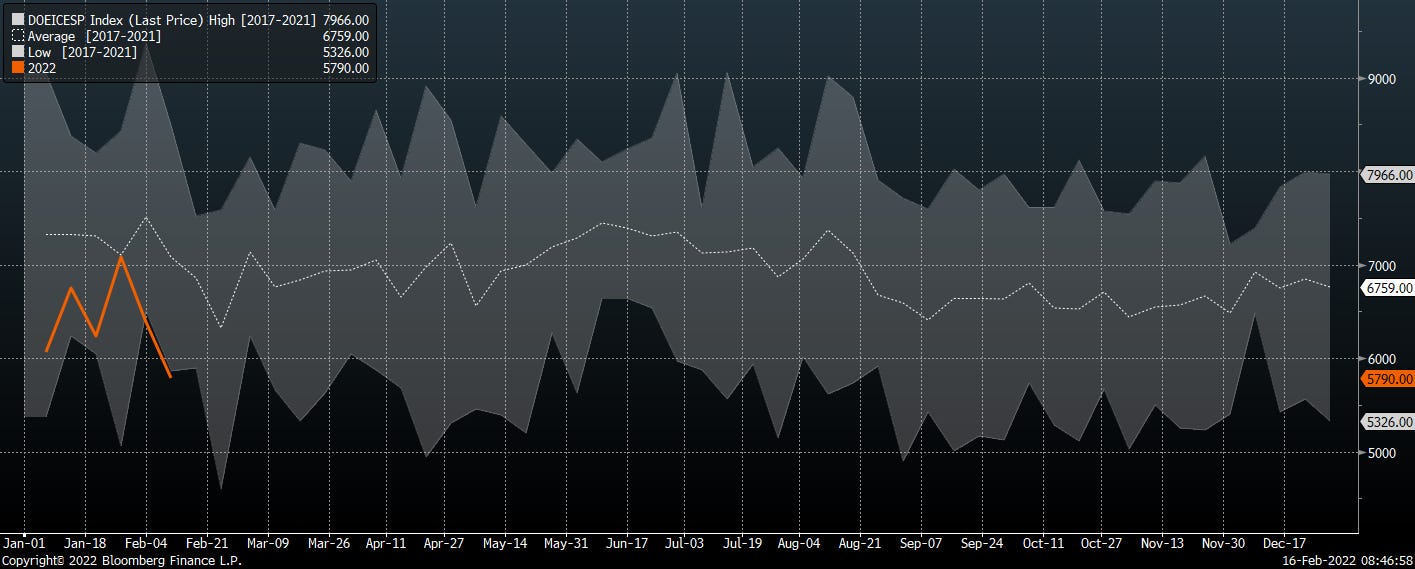Click the Jul-19 date label
The image size is (1415, 569).
coord(741,544)
